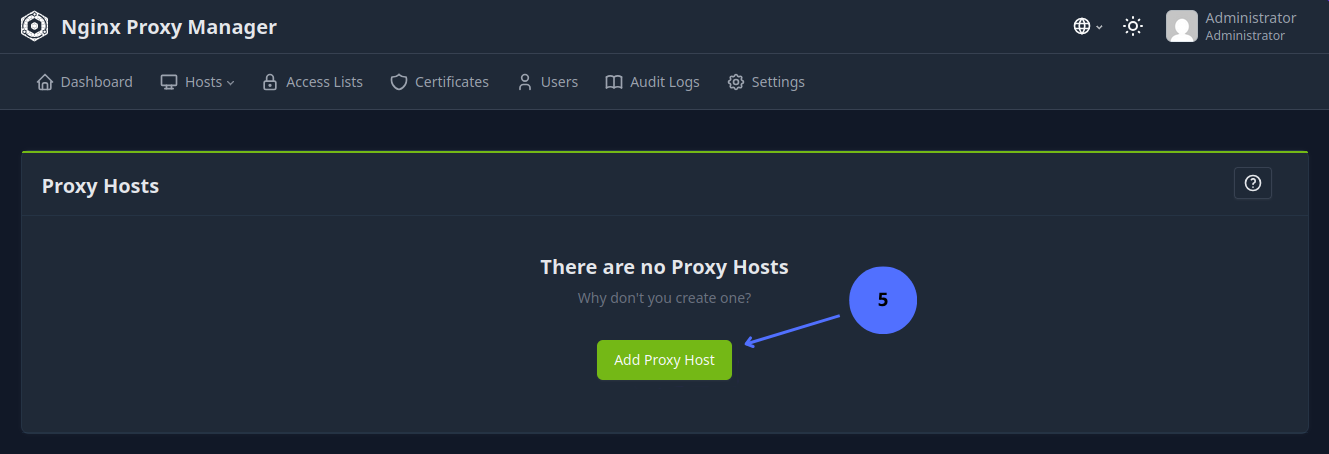Click the Add Proxy Host button

coord(664,360)
